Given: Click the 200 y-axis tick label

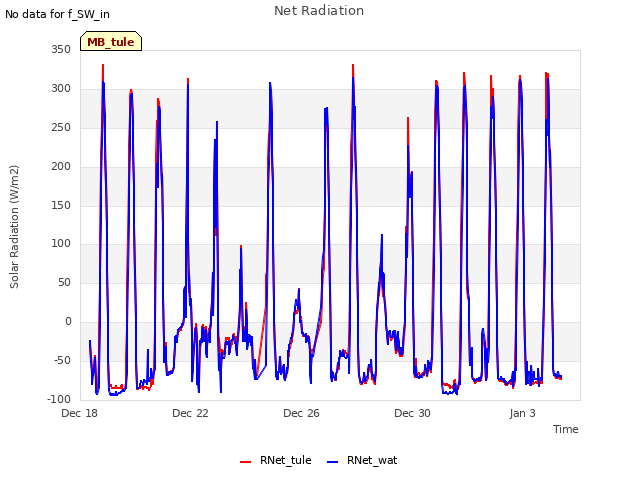Looking at the screenshot, I should point(61,167).
